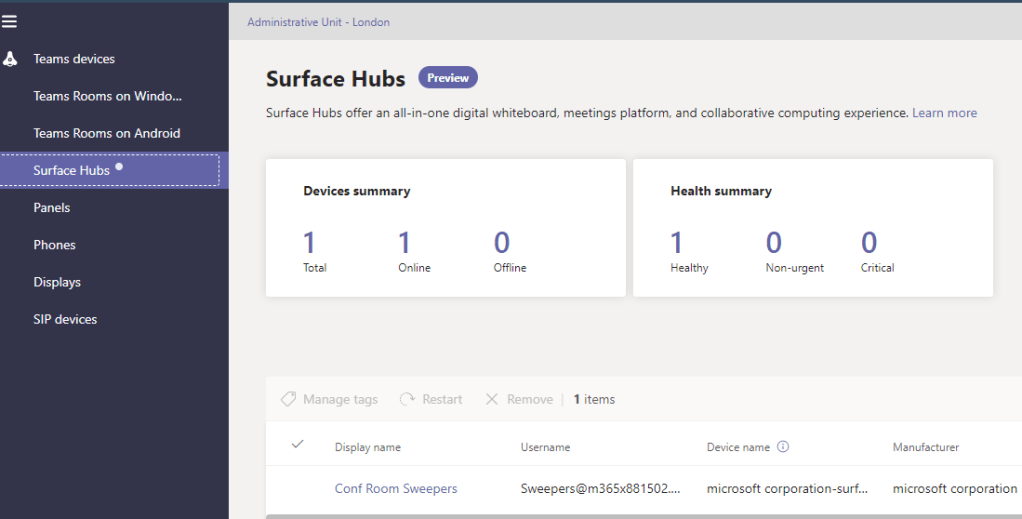1022x519 pixels.
Task: Collapse the Teams devices section
Action: click(74, 59)
